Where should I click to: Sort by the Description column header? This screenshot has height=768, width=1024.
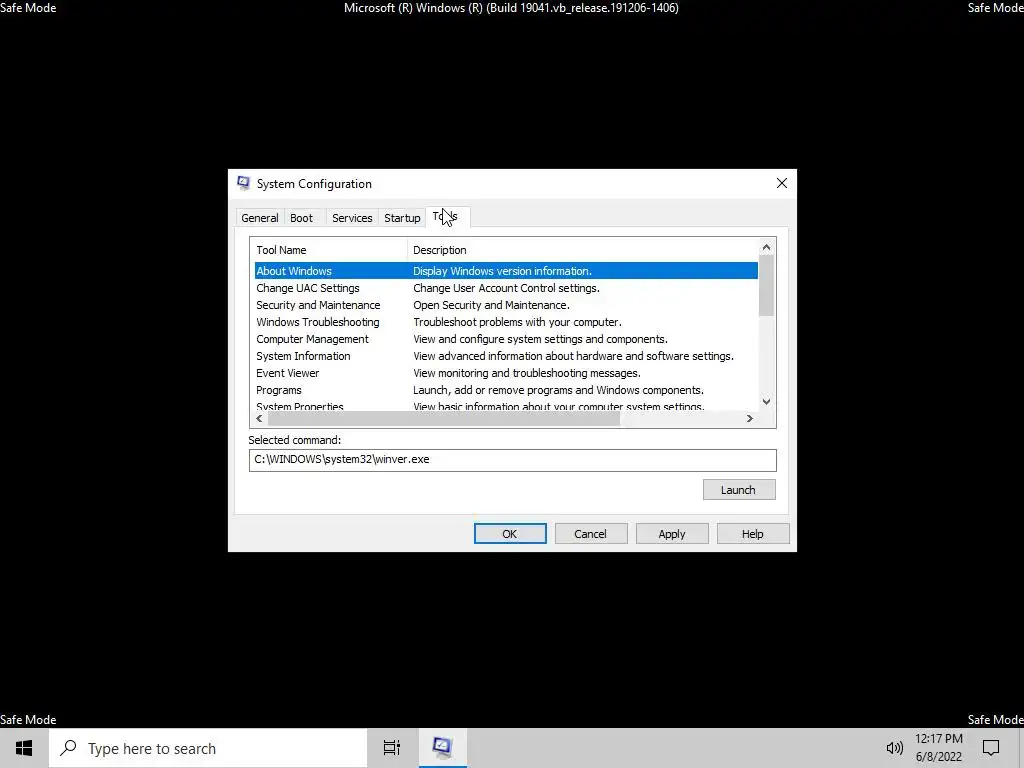click(583, 250)
